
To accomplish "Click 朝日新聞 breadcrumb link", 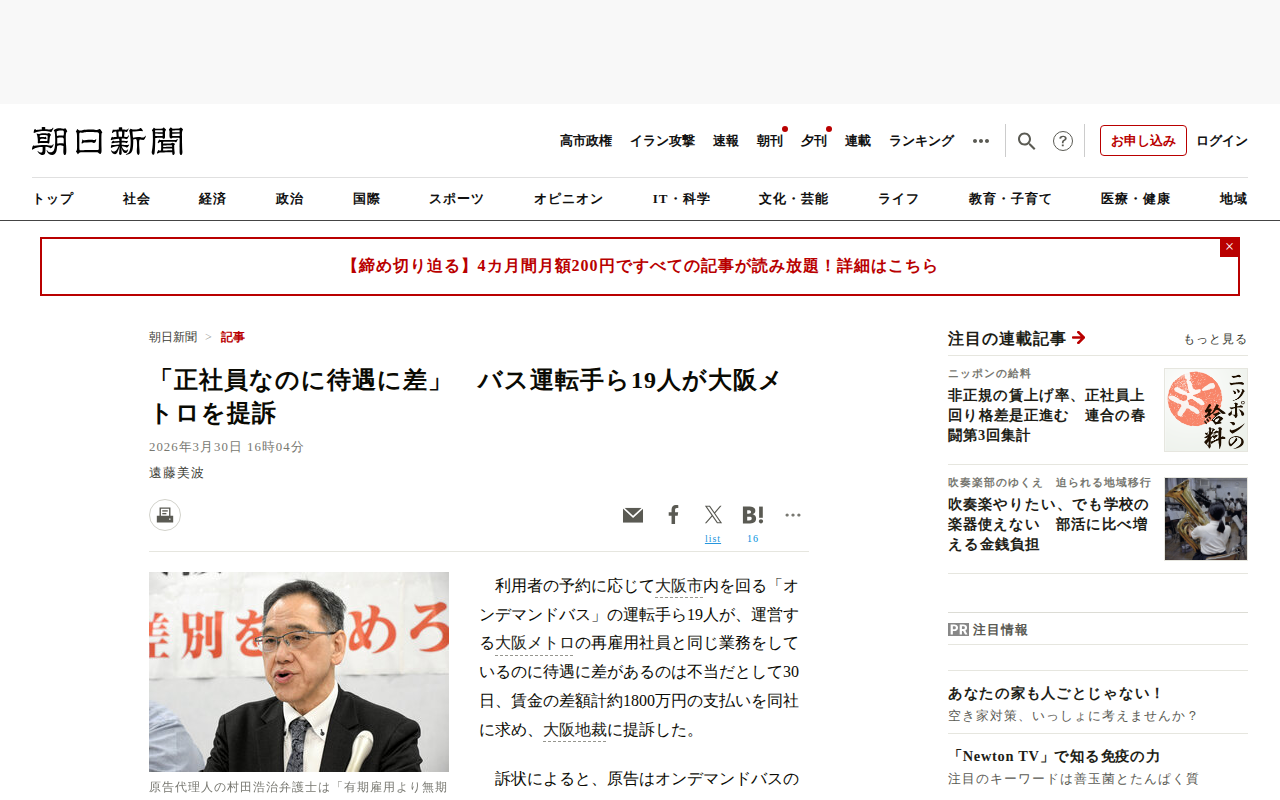I will tap(173, 337).
